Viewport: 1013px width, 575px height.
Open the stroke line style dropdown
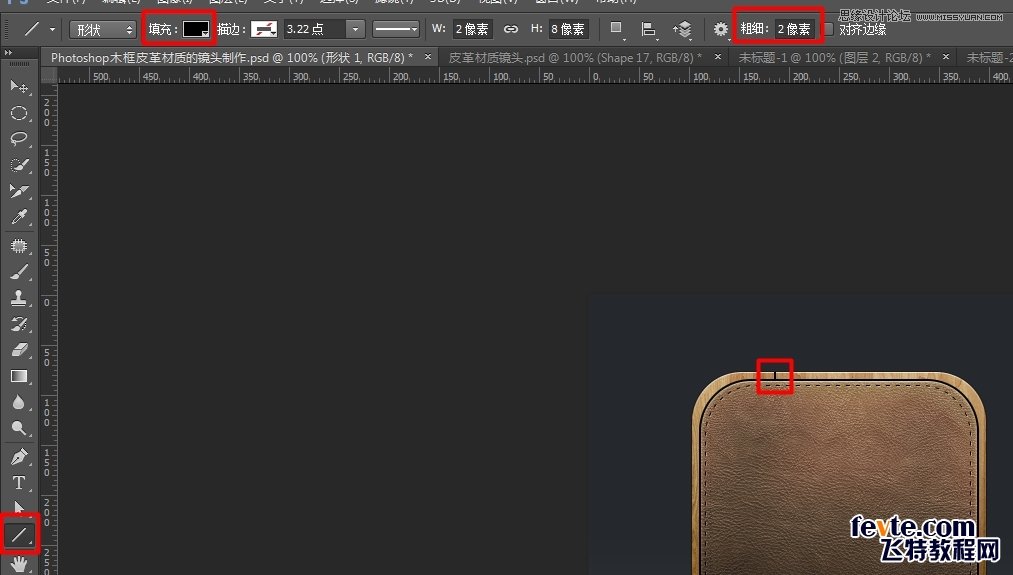tap(395, 29)
